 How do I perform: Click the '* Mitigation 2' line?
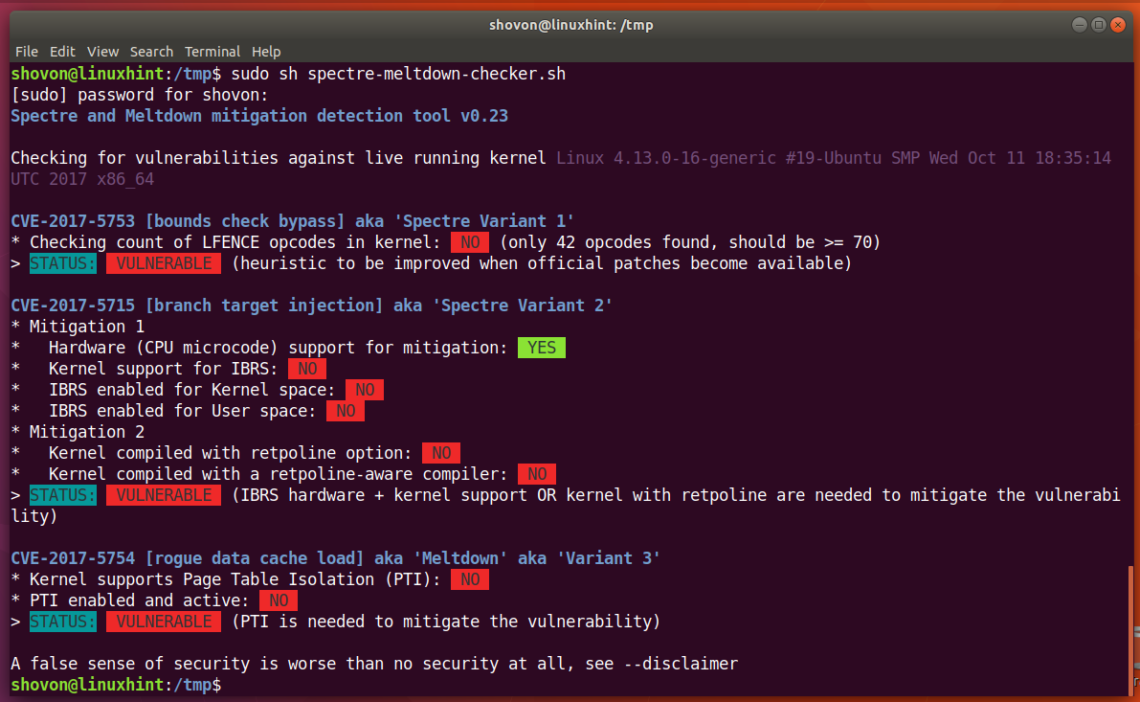tap(77, 432)
